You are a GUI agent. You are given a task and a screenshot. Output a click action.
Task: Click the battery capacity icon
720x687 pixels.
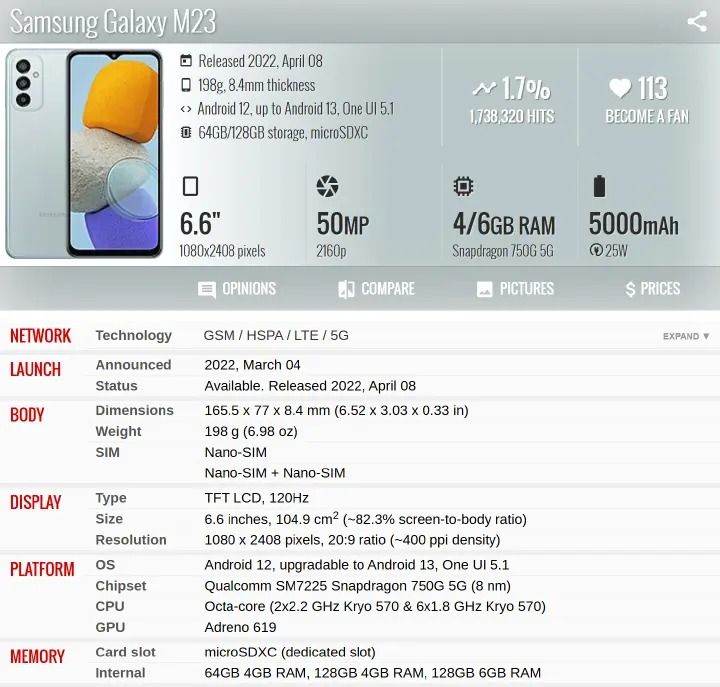pyautogui.click(x=599, y=186)
